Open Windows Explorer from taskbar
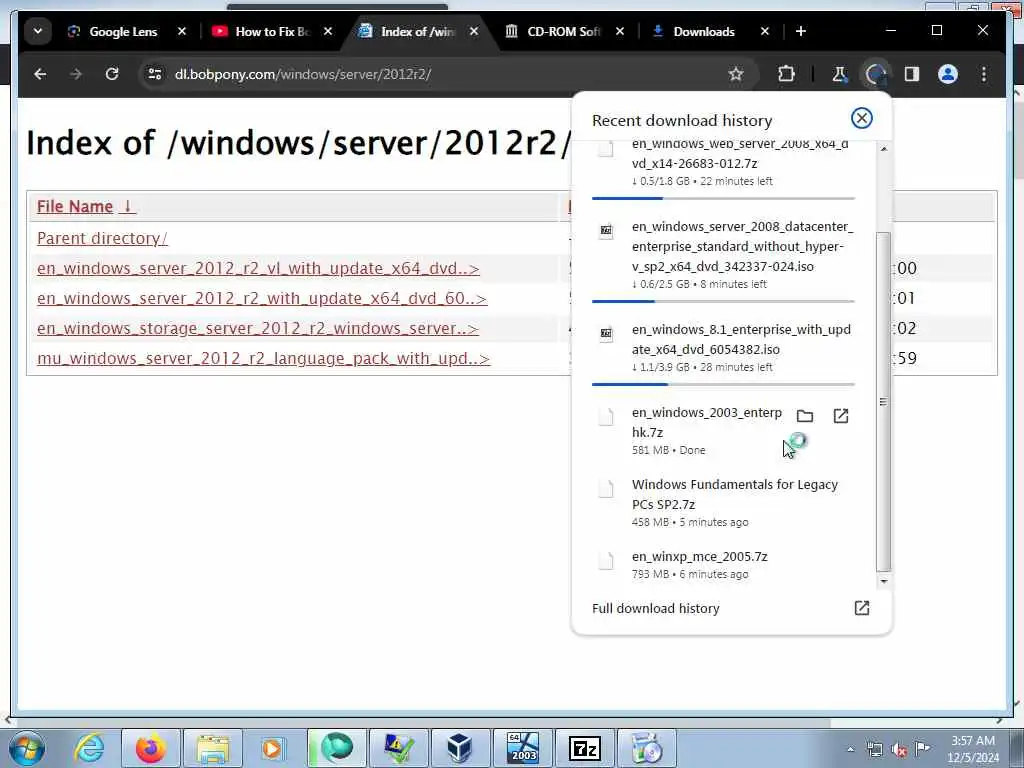Screen dimensions: 1024x768 tap(213, 748)
